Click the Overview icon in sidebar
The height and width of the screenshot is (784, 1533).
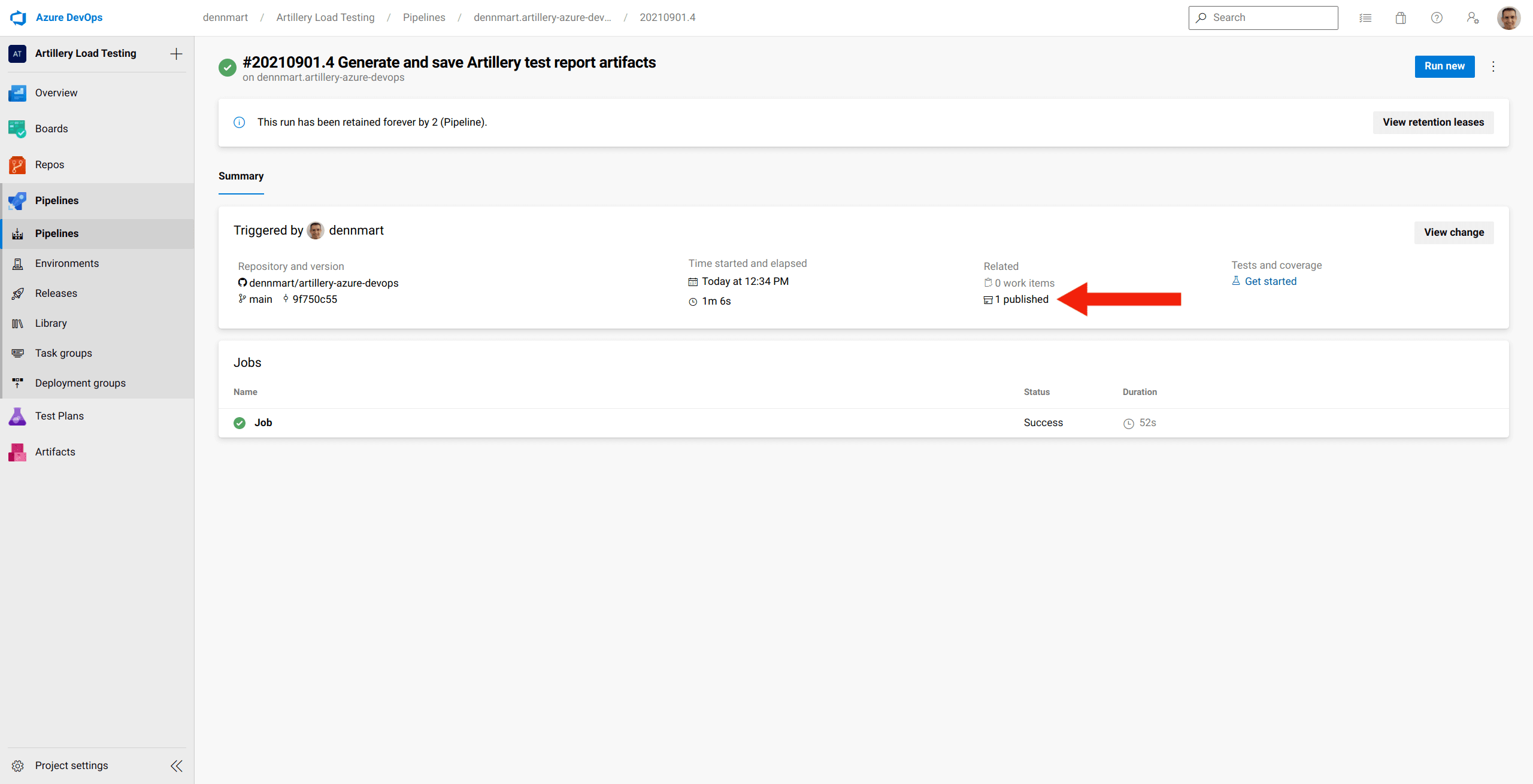[17, 92]
